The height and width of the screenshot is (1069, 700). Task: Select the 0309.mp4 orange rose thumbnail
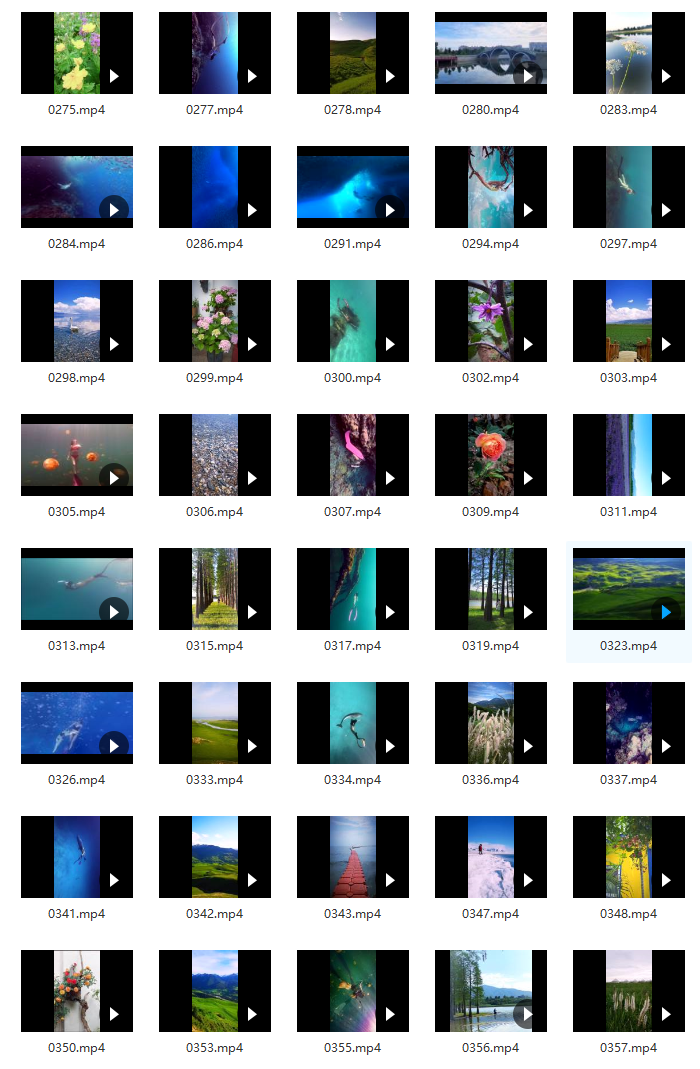click(490, 455)
